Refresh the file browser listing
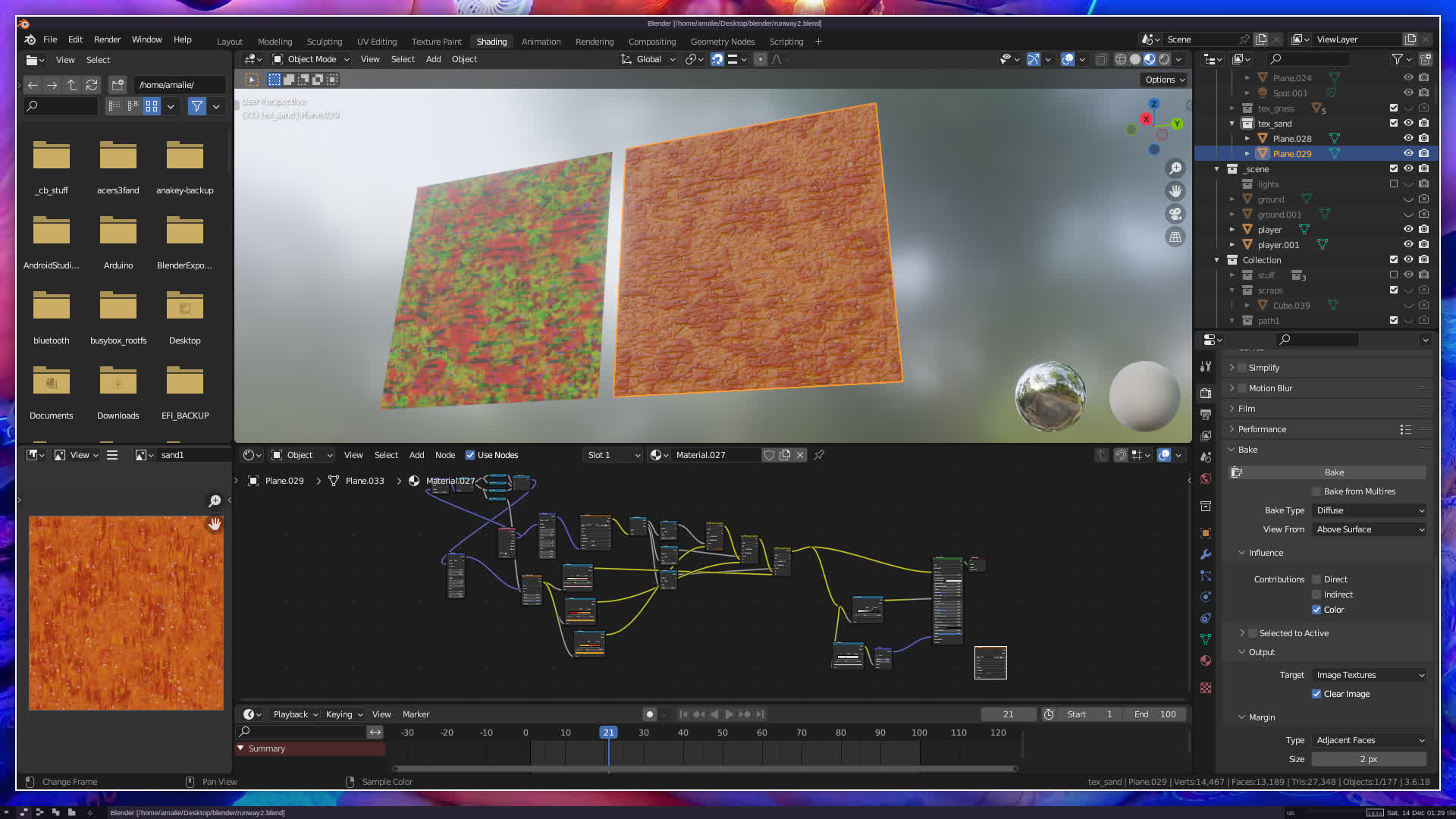The height and width of the screenshot is (819, 1456). [92, 85]
